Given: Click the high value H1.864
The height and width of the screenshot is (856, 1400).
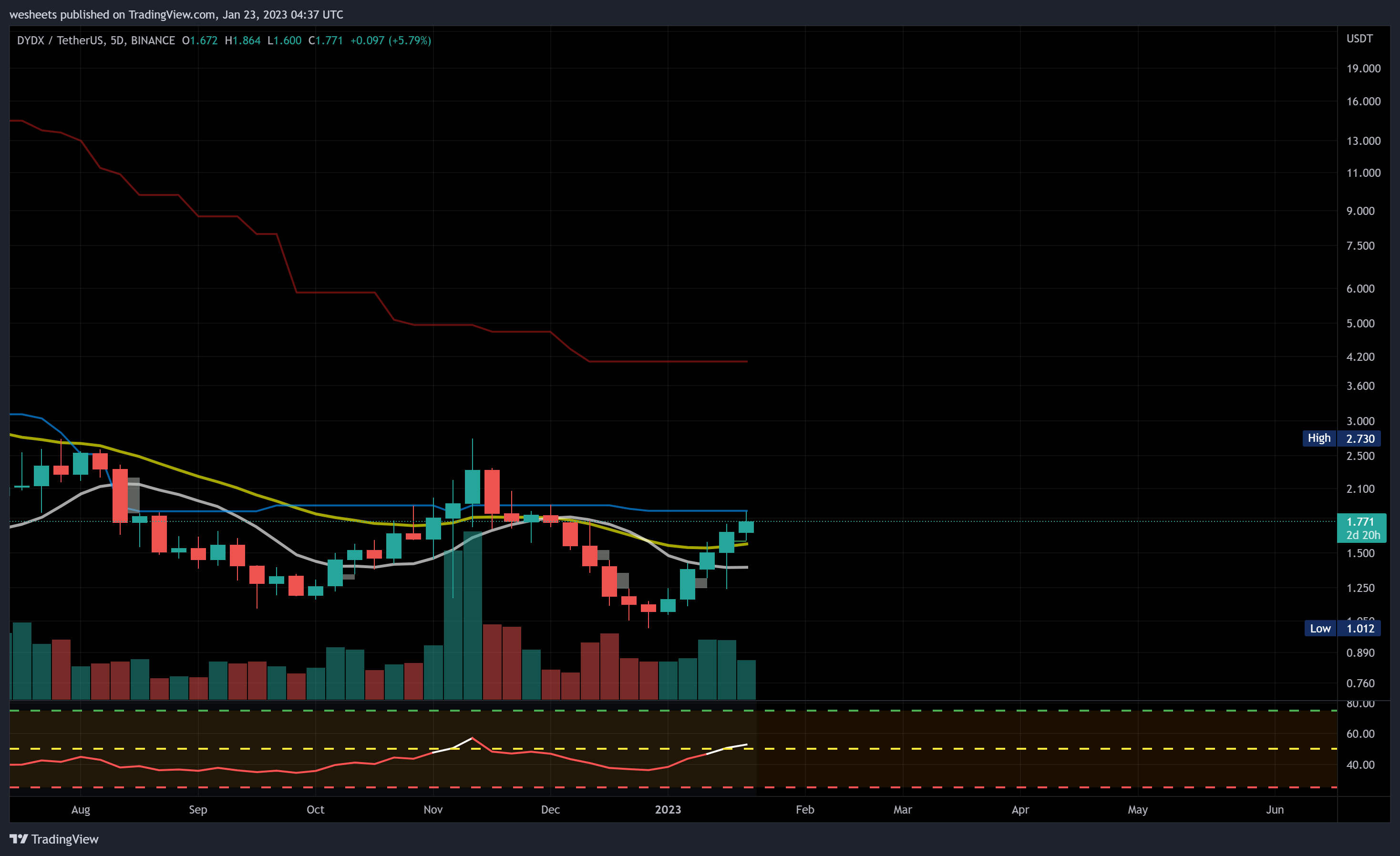Looking at the screenshot, I should coord(243,41).
